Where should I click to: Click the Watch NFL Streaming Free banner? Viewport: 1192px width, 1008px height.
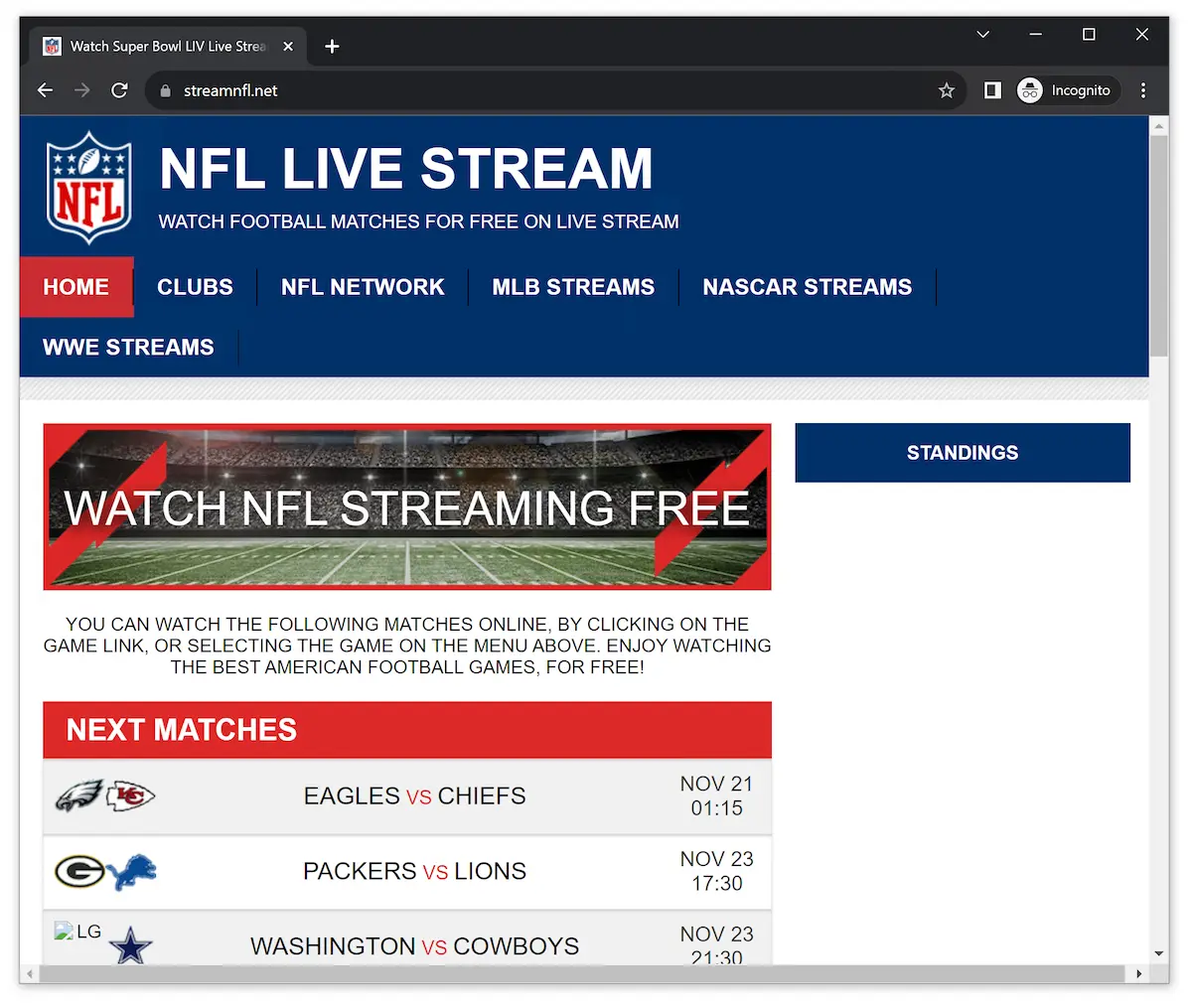407,506
